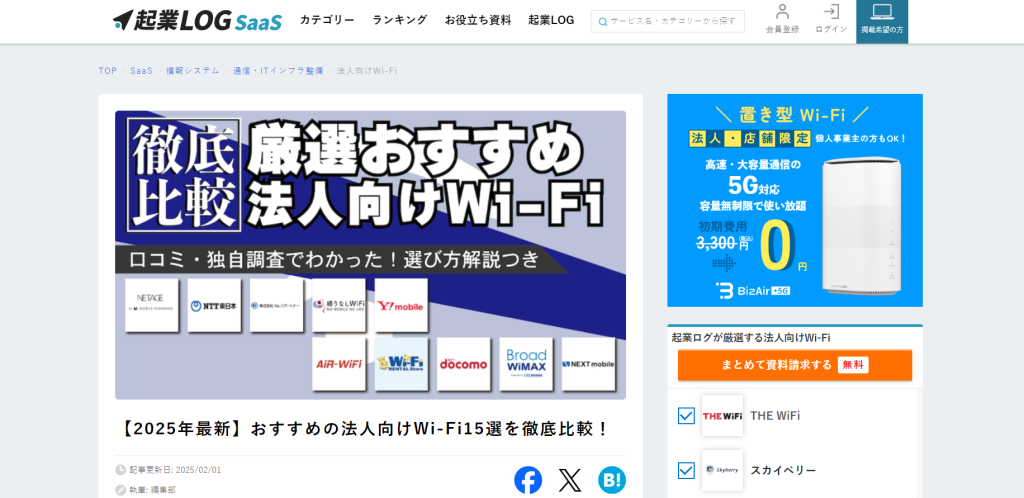The height and width of the screenshot is (498, 1024).
Task: Click the THE WiFi logo thumbnail
Action: (722, 416)
